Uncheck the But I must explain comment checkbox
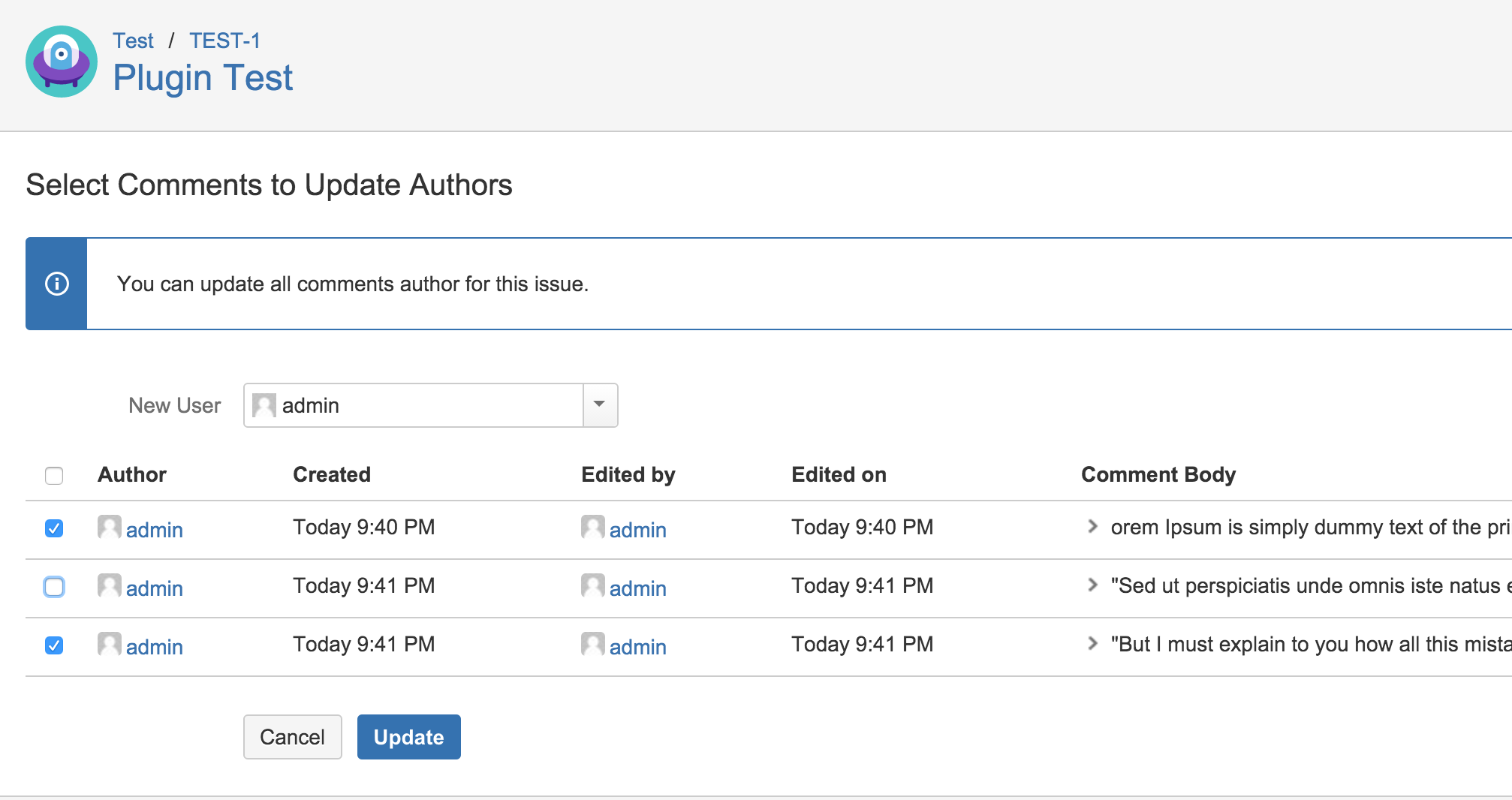This screenshot has height=800, width=1512. coord(54,645)
